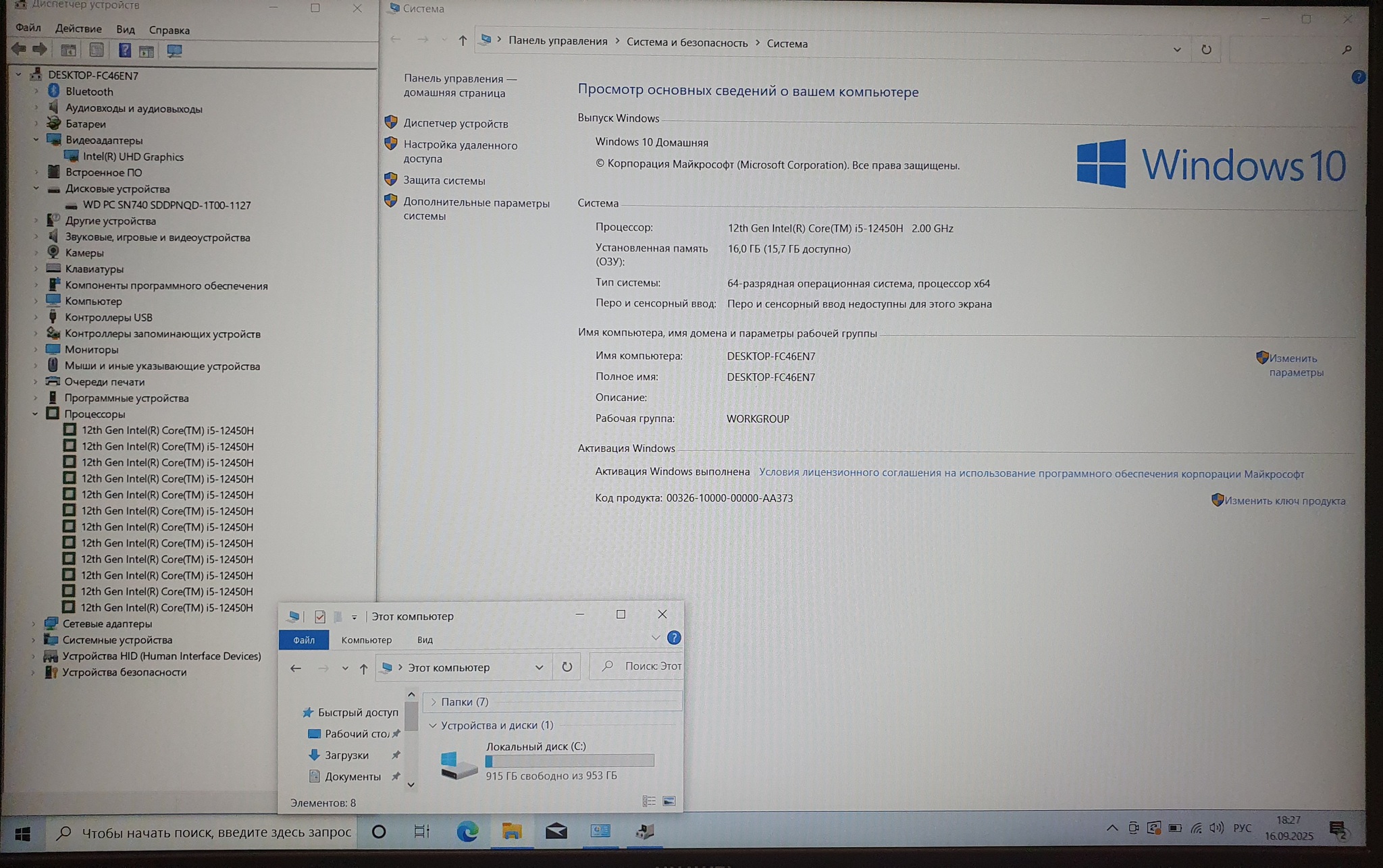
Task: Click the up arrow in Этот компьютер navigation
Action: click(363, 668)
